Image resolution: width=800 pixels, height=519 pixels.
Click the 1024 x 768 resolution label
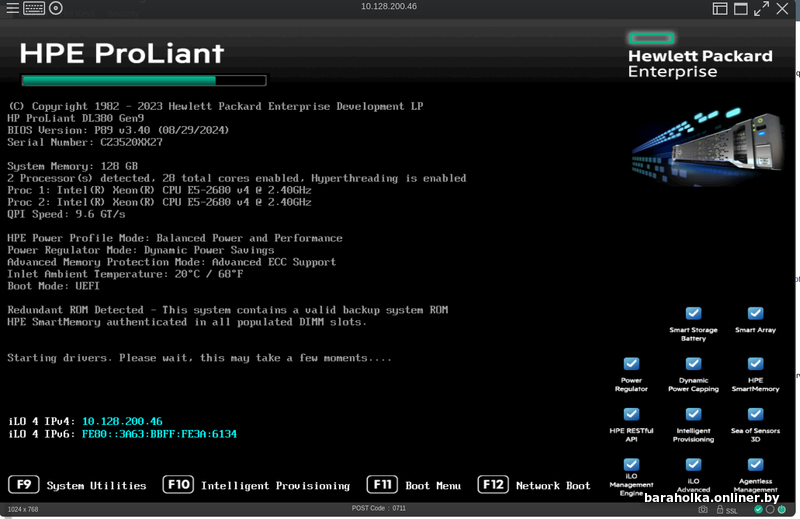click(23, 509)
